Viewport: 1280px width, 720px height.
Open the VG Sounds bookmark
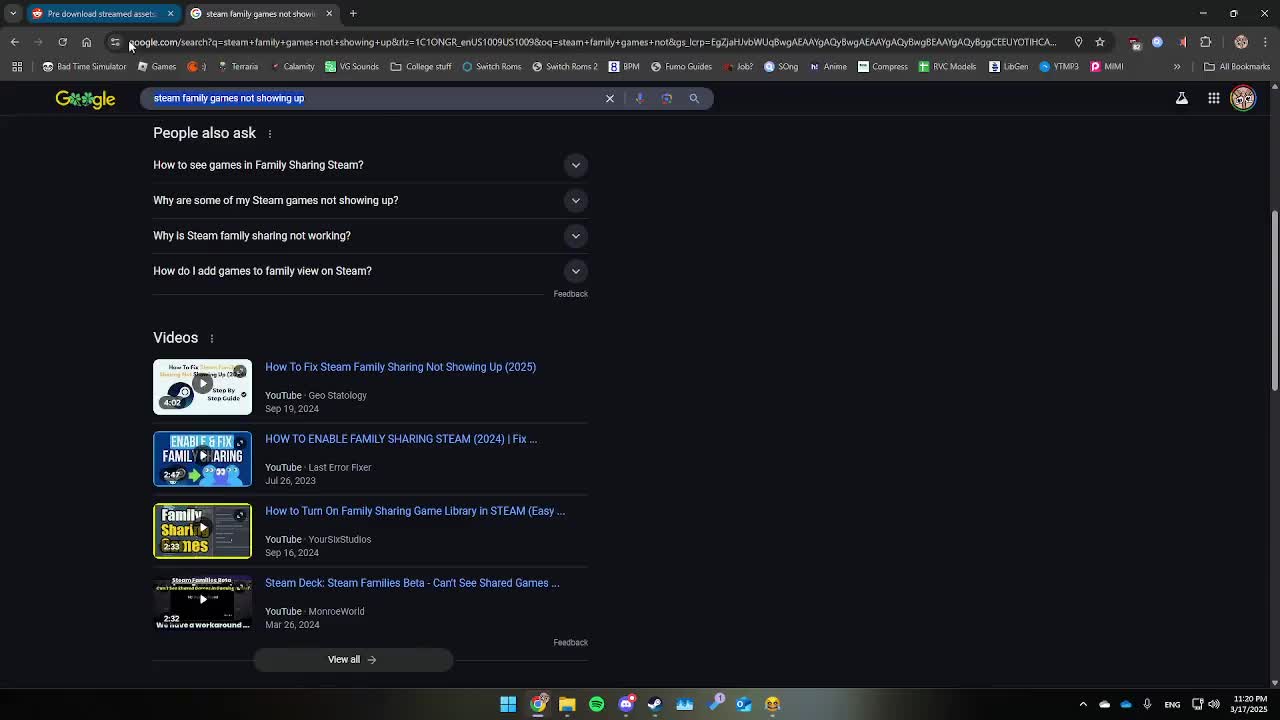[x=352, y=67]
